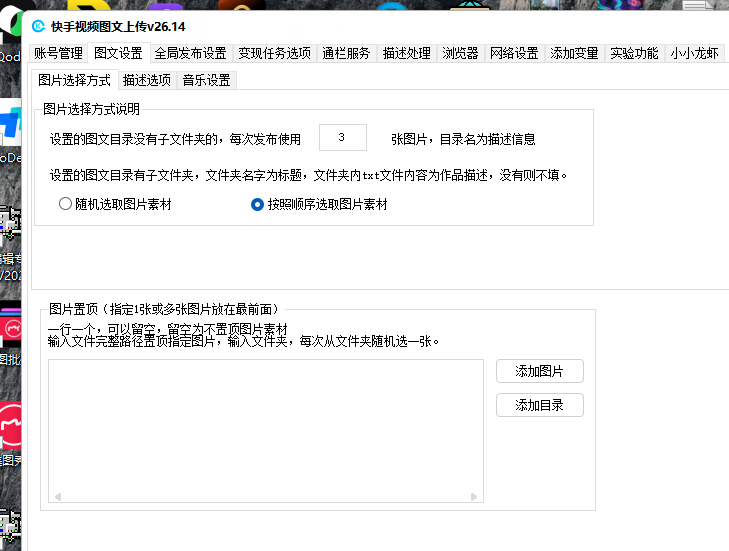Click the Kuaishou app logo in title bar
729x551 pixels.
39,27
